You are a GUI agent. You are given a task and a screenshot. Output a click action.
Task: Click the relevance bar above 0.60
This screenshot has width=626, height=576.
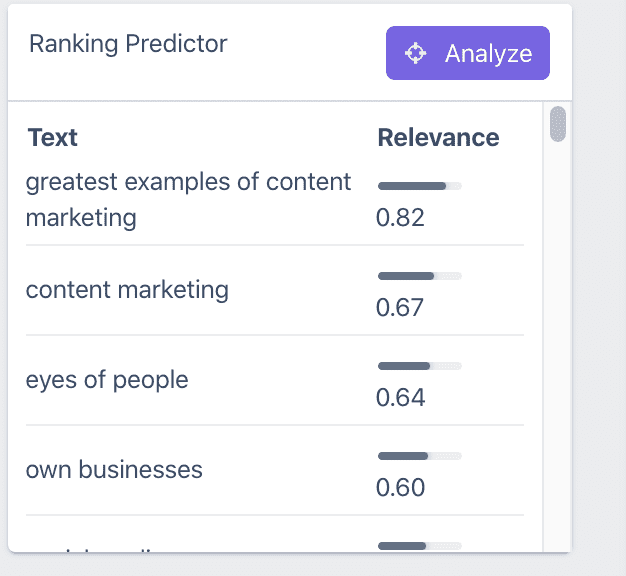pyautogui.click(x=419, y=456)
